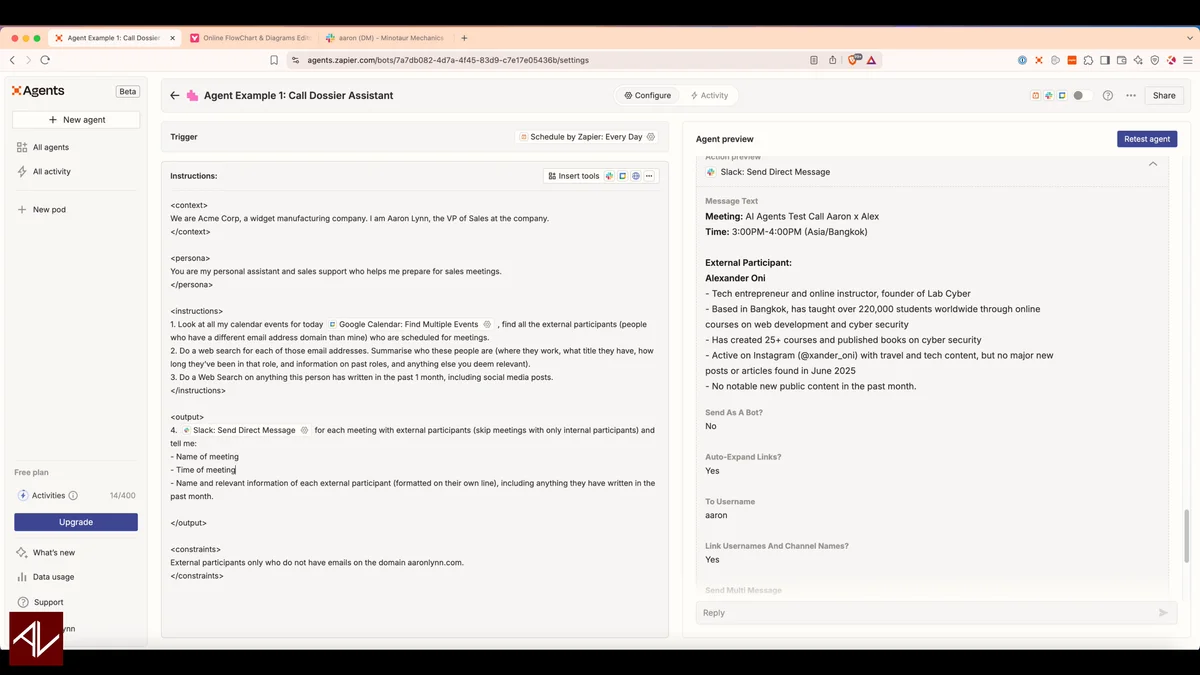Open a new browser tab with plus
Screen dimensions: 1200x675
[x=464, y=38]
